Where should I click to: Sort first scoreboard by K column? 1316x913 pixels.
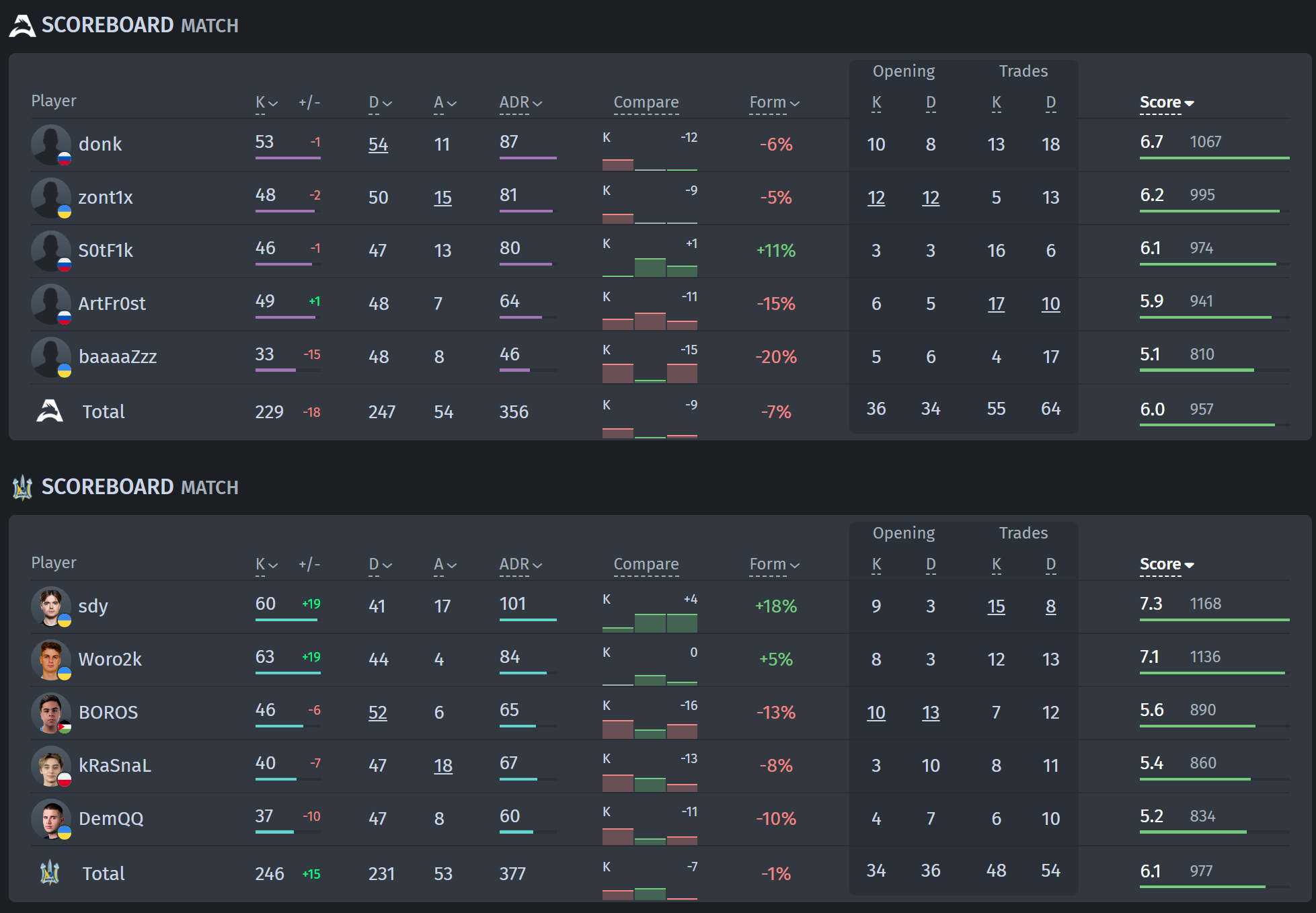point(266,103)
